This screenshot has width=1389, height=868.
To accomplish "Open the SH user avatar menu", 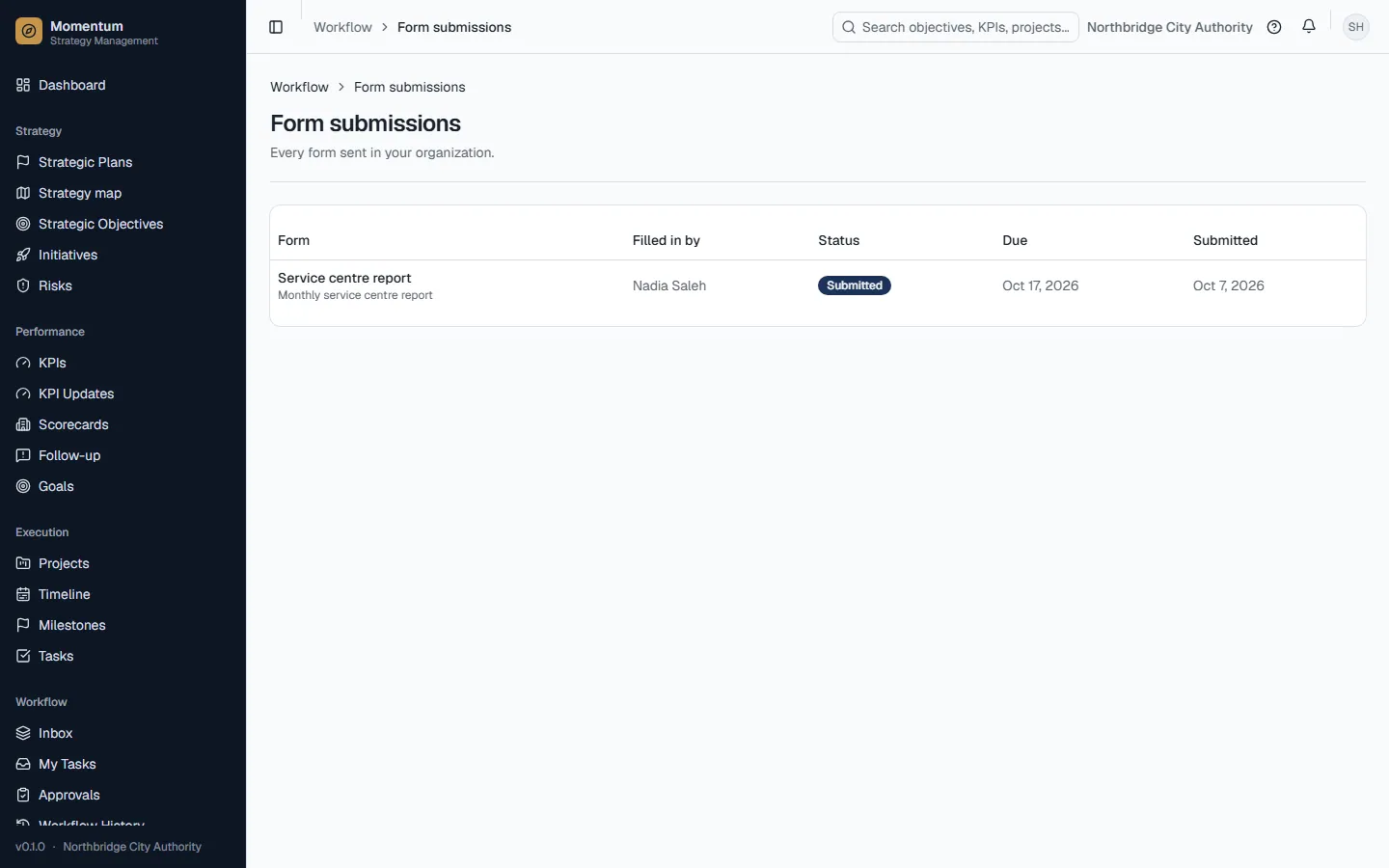I will [1356, 27].
